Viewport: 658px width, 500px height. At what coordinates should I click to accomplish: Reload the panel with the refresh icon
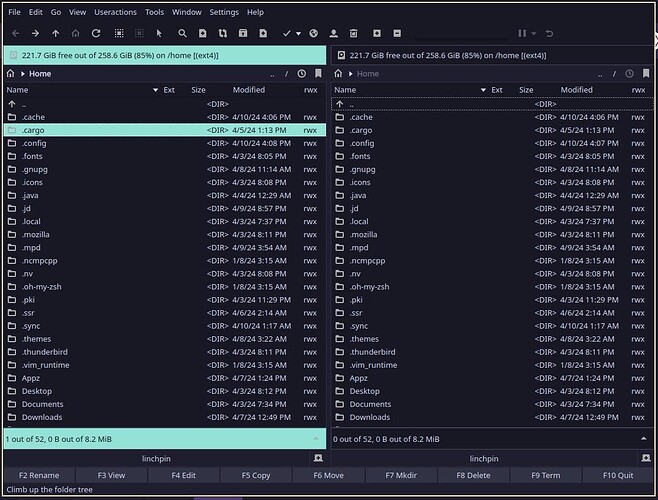96,34
